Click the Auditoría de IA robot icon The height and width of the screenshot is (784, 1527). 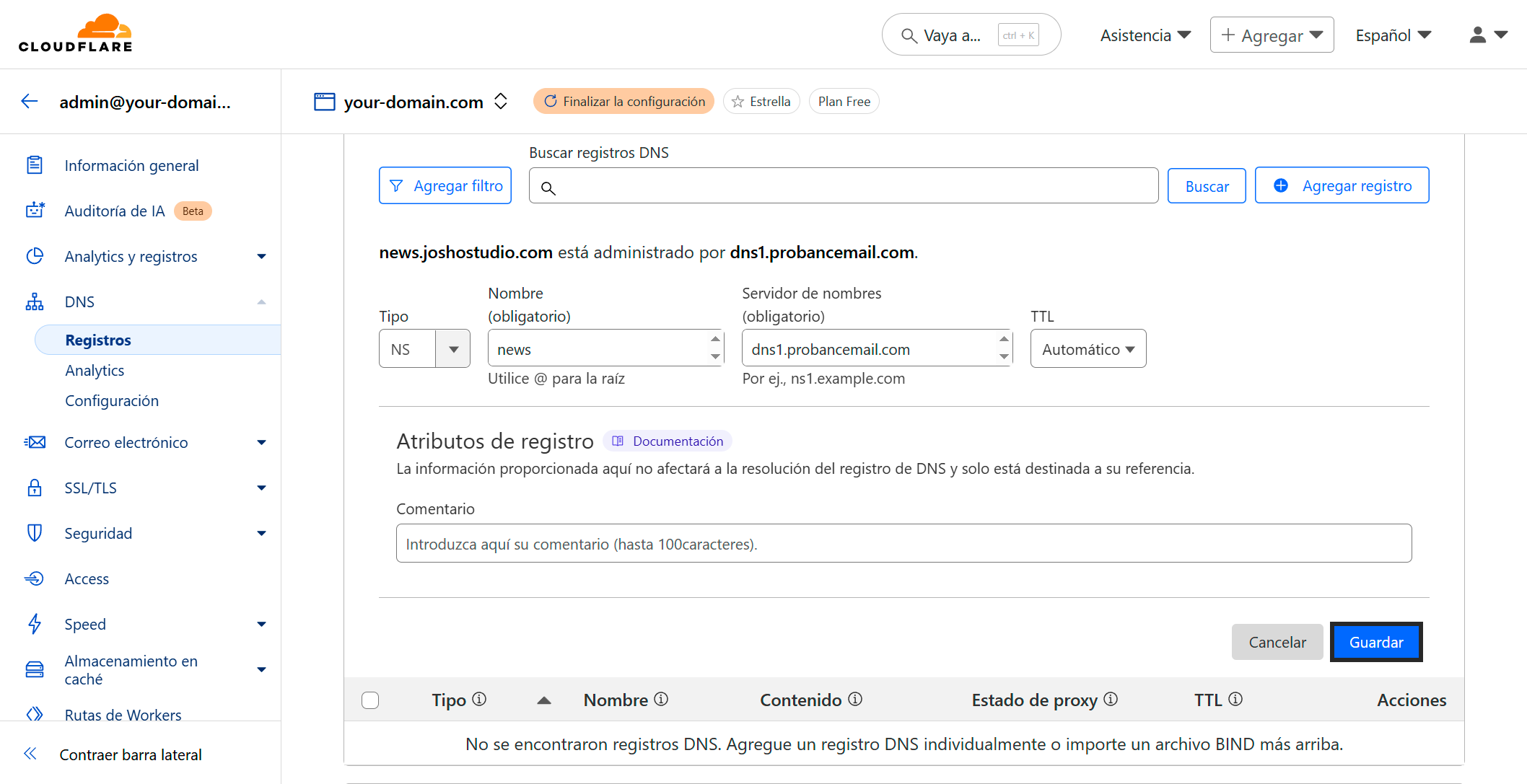35,211
